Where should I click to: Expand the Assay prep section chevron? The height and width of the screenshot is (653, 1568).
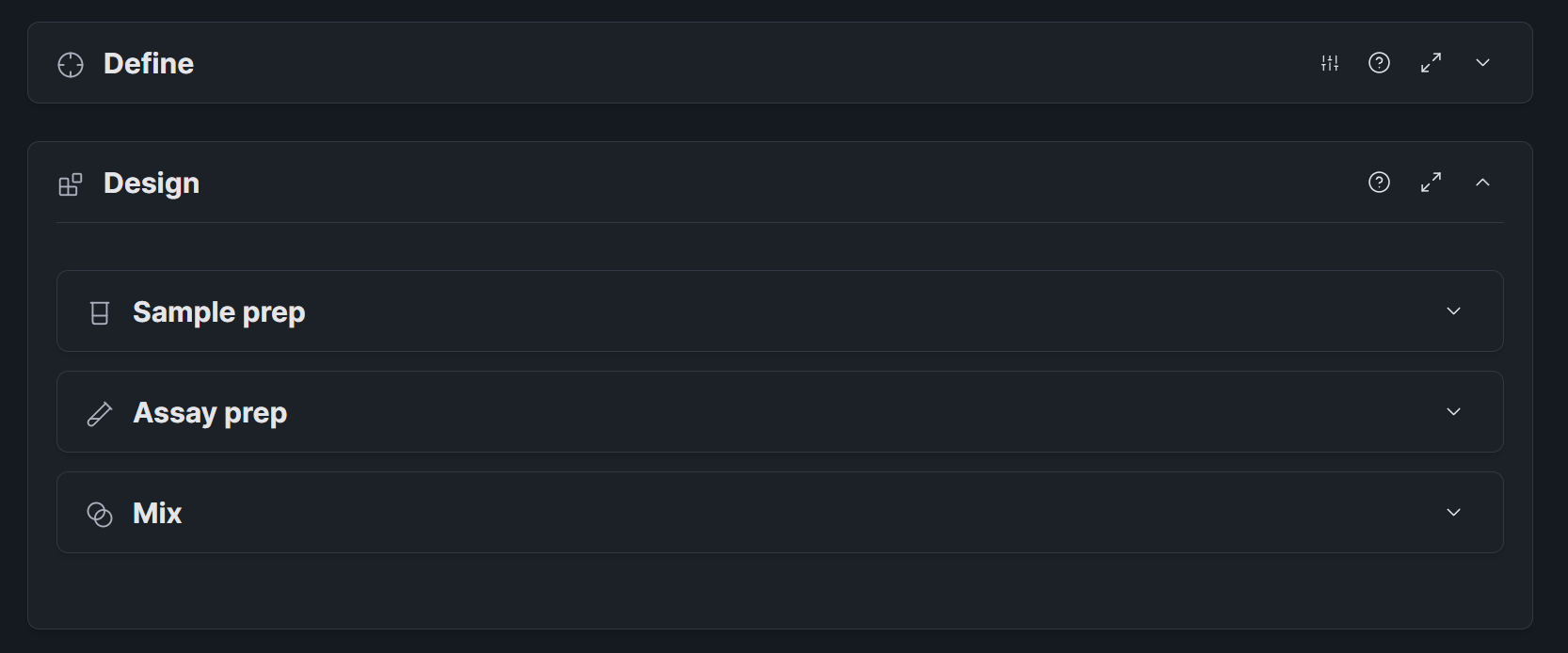pos(1453,412)
